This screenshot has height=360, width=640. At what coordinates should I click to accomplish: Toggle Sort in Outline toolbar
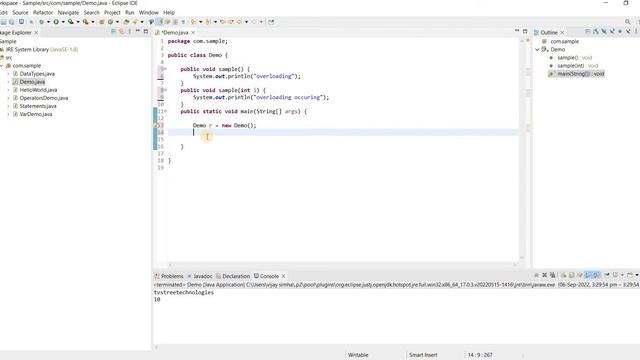coord(596,31)
